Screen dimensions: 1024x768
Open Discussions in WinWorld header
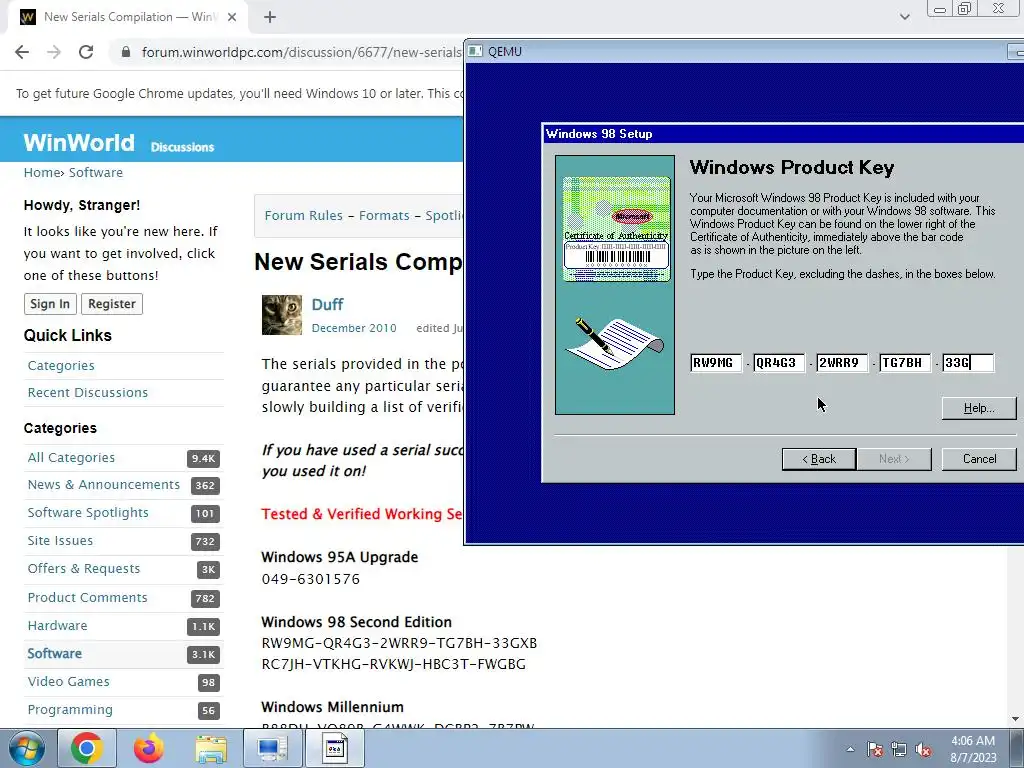coord(182,147)
